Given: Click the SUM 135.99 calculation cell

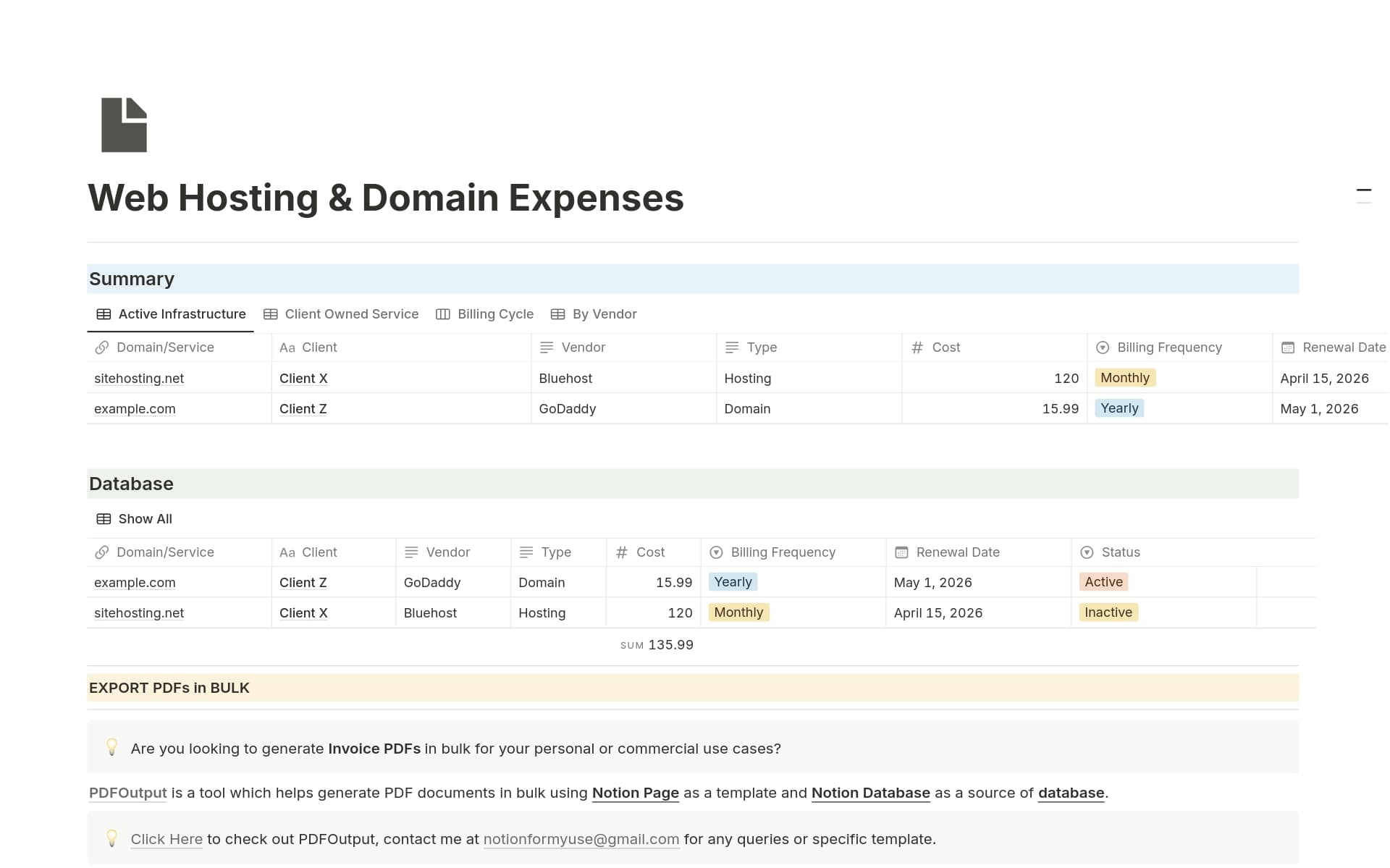Looking at the screenshot, I should coord(657,645).
